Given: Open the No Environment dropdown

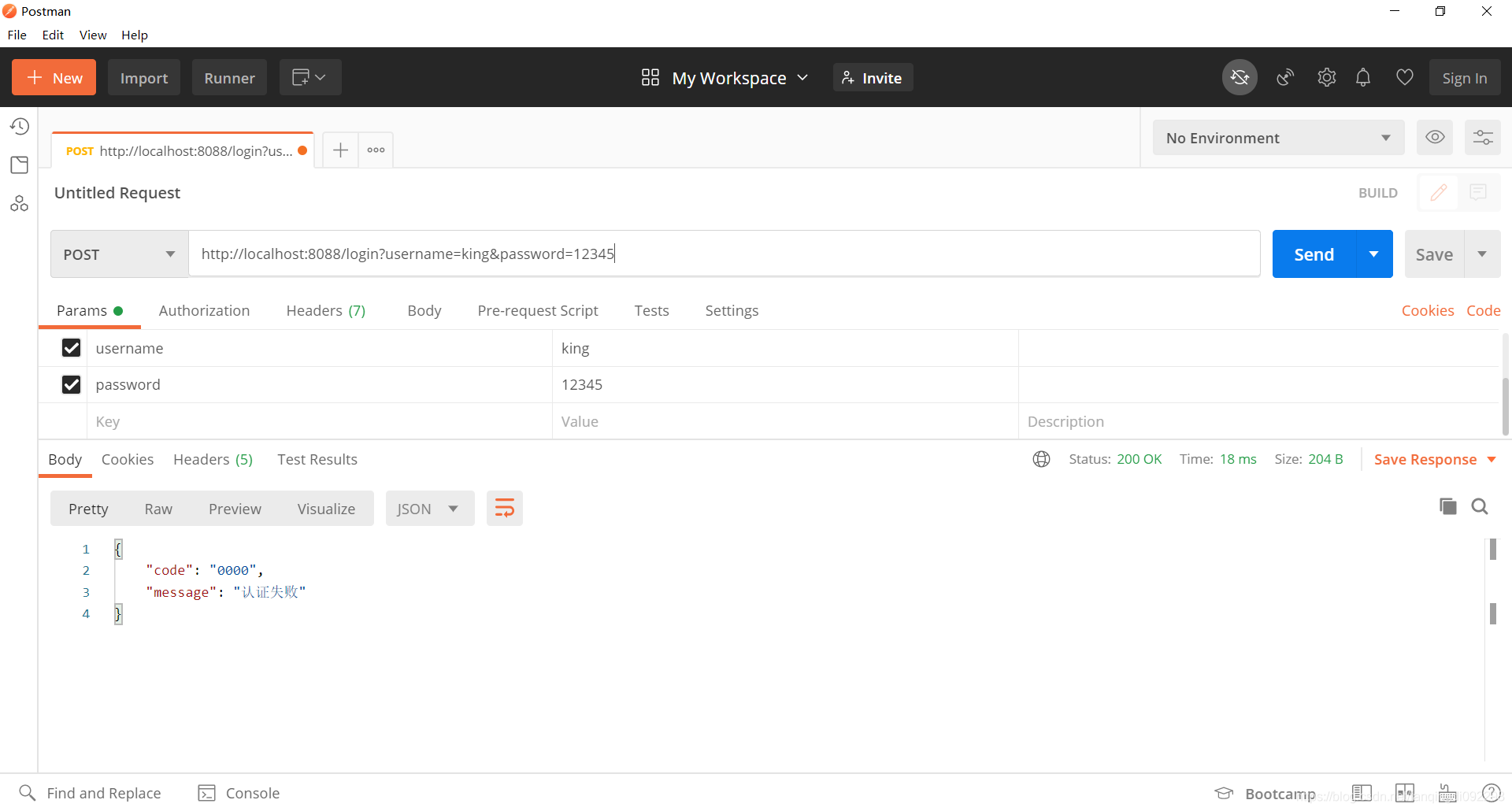Looking at the screenshot, I should 1278,138.
